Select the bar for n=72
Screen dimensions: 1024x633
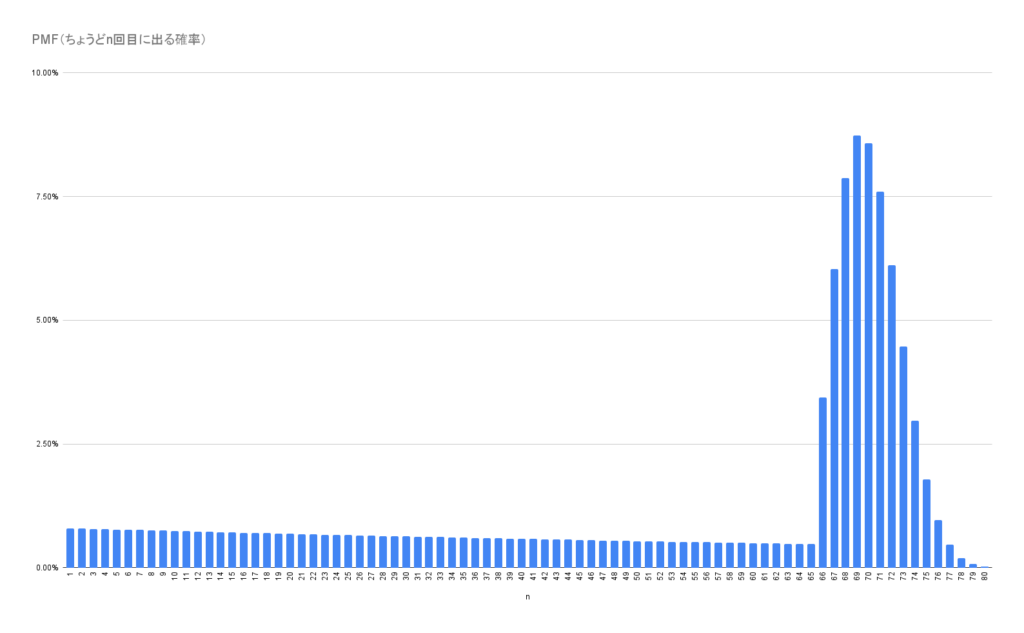892,416
